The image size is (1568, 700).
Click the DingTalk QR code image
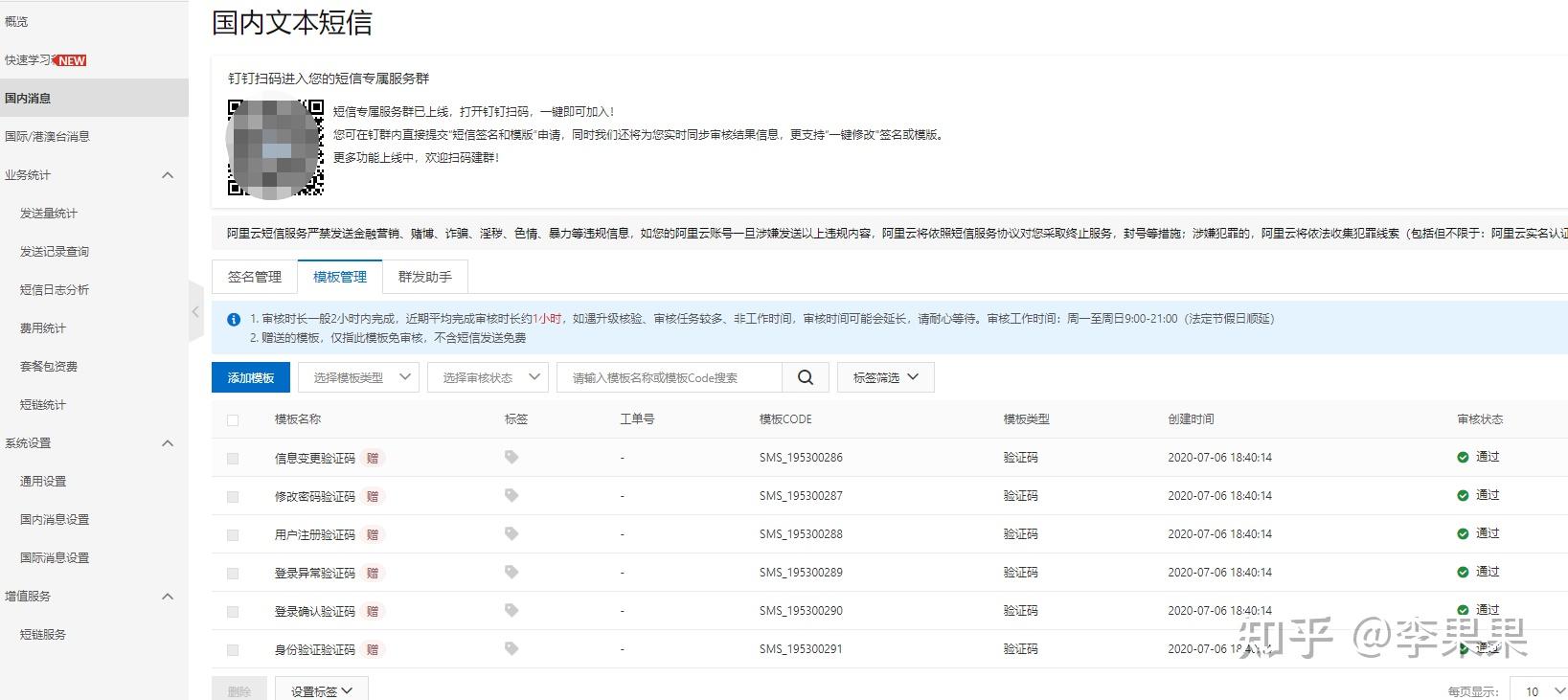tap(276, 147)
